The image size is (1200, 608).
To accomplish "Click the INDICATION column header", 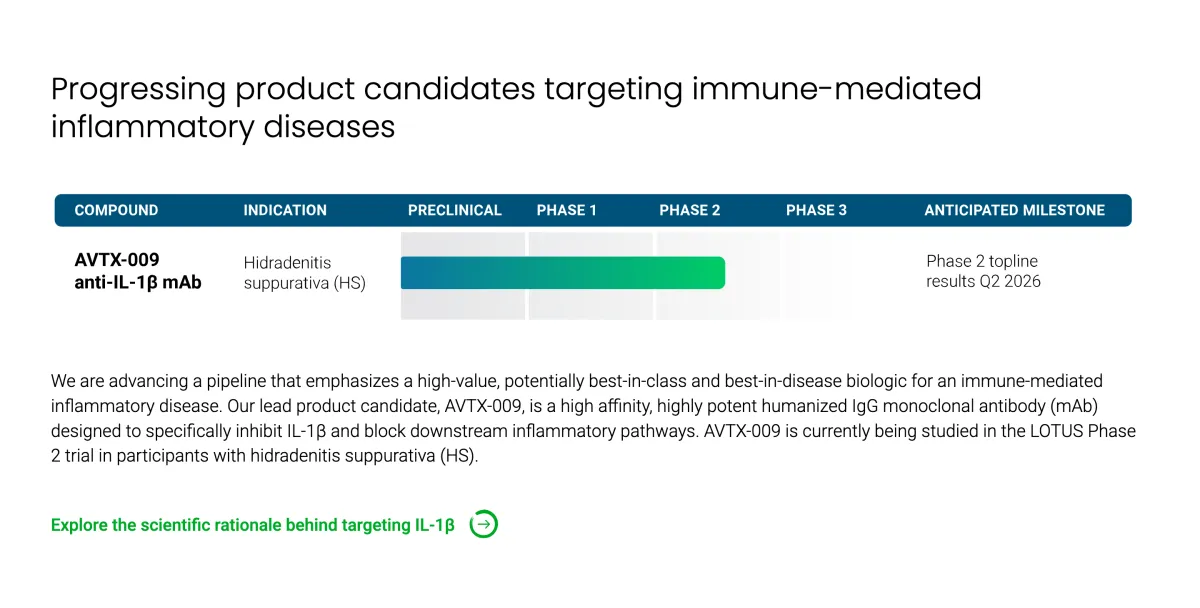I will coord(285,210).
